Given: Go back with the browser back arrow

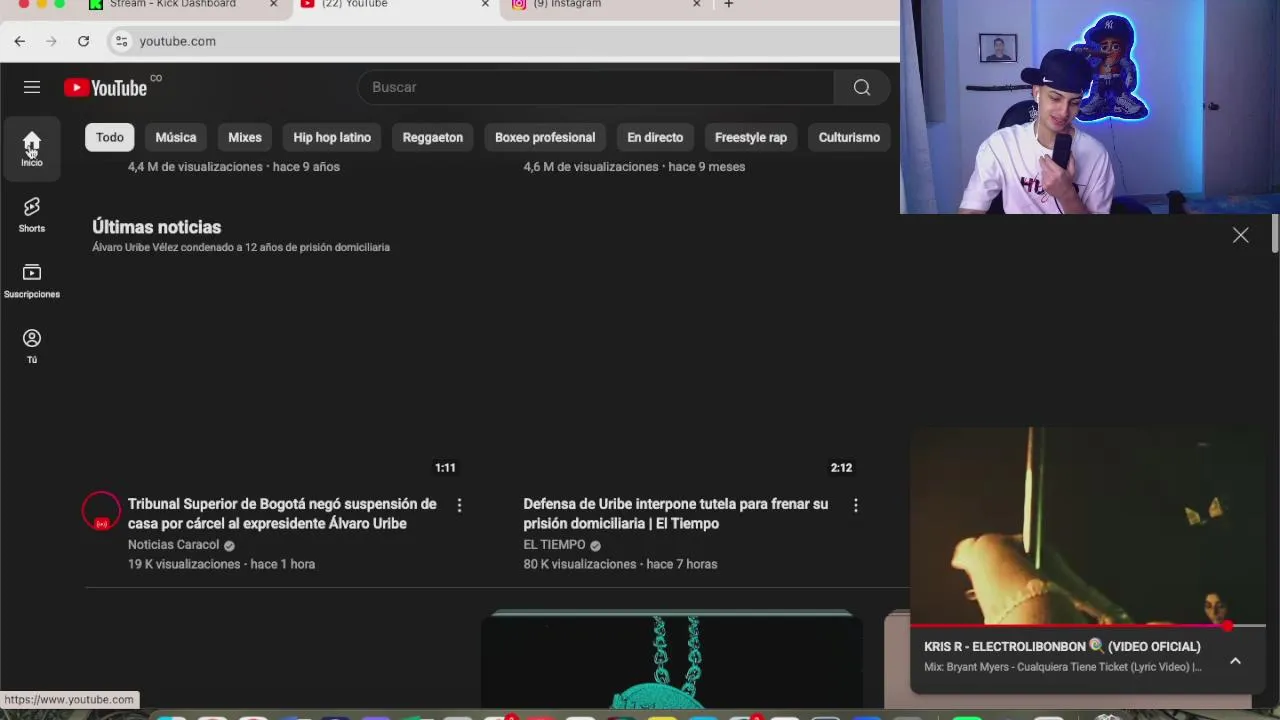Looking at the screenshot, I should point(20,41).
